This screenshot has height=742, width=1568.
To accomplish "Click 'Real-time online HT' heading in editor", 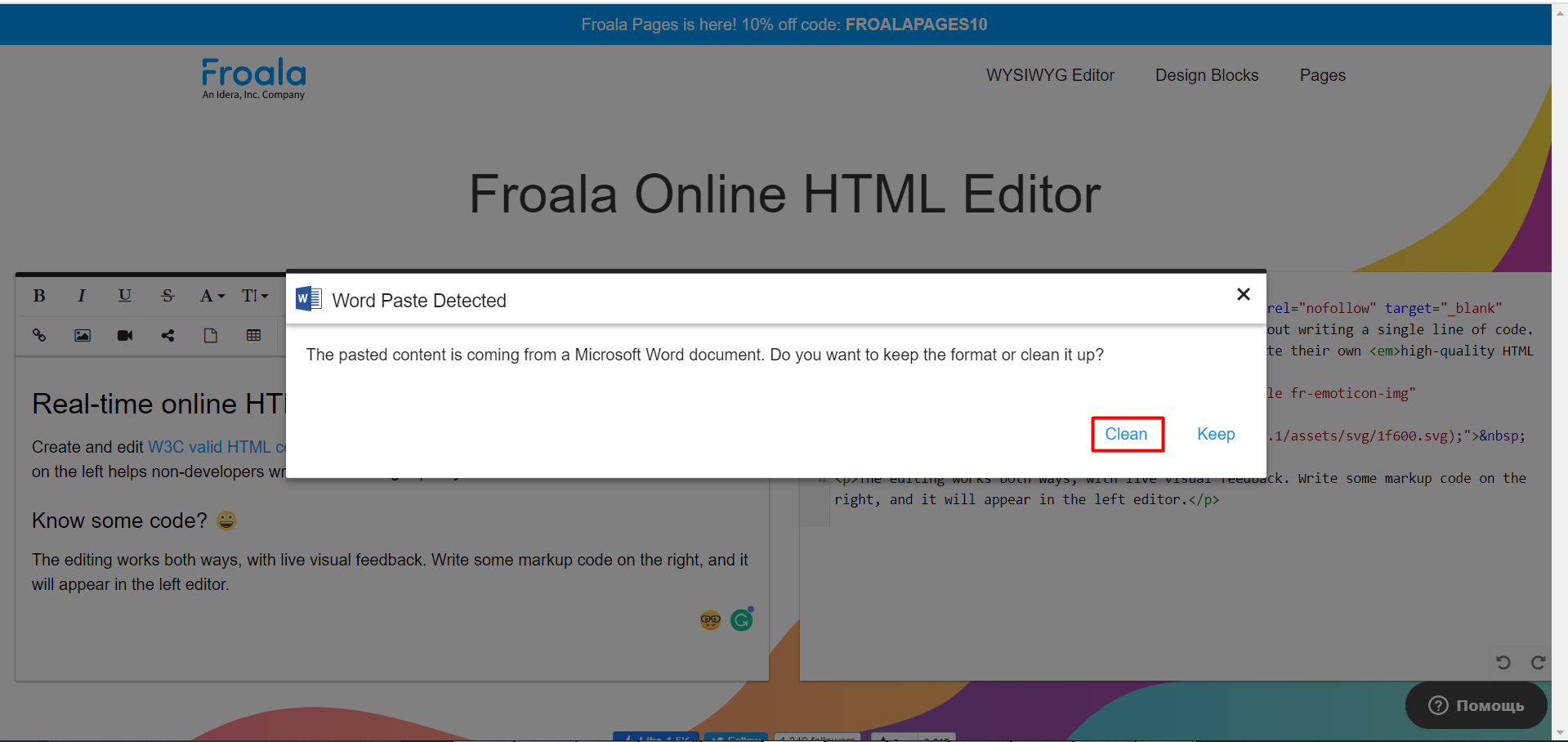I will 159,404.
